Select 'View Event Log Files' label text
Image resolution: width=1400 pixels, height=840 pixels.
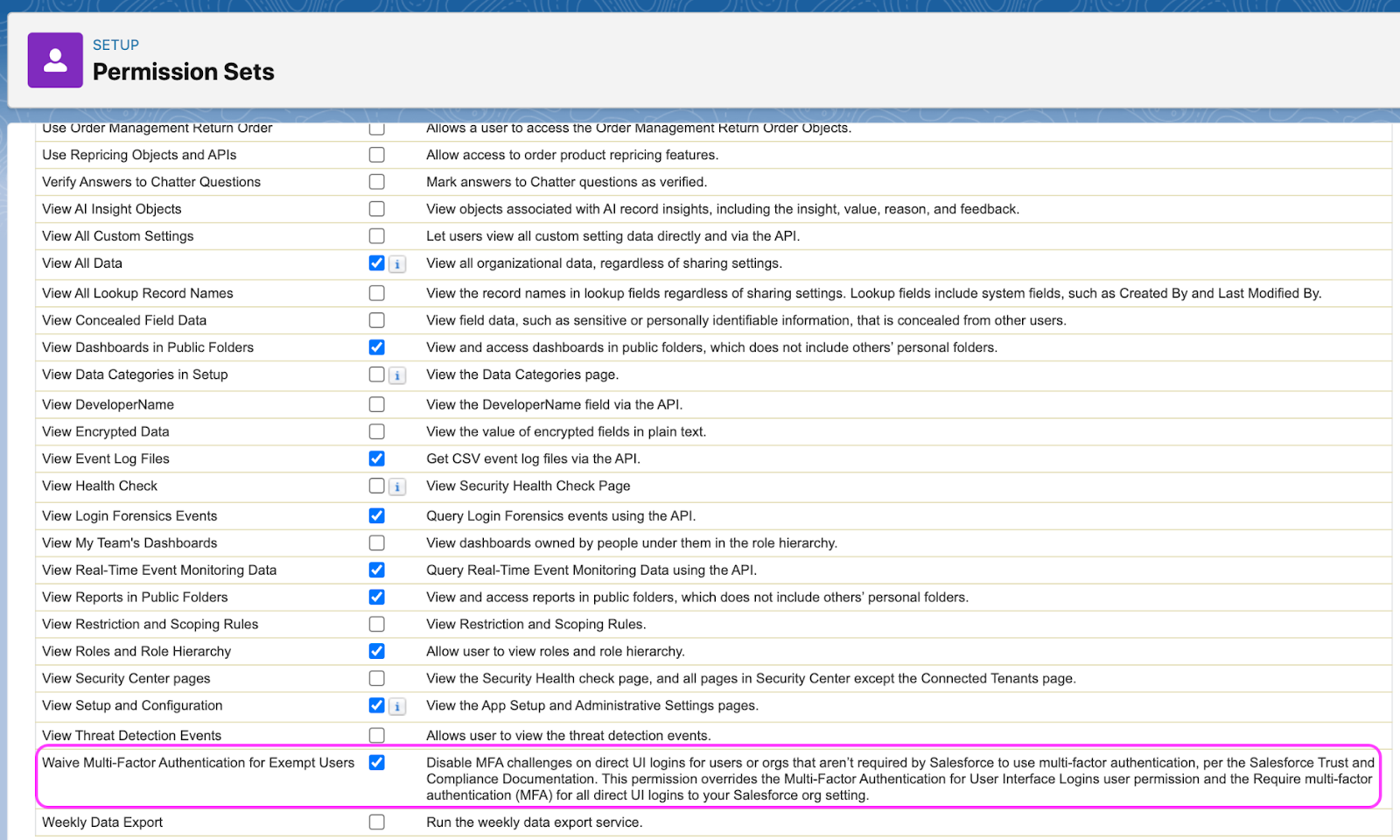coord(106,458)
